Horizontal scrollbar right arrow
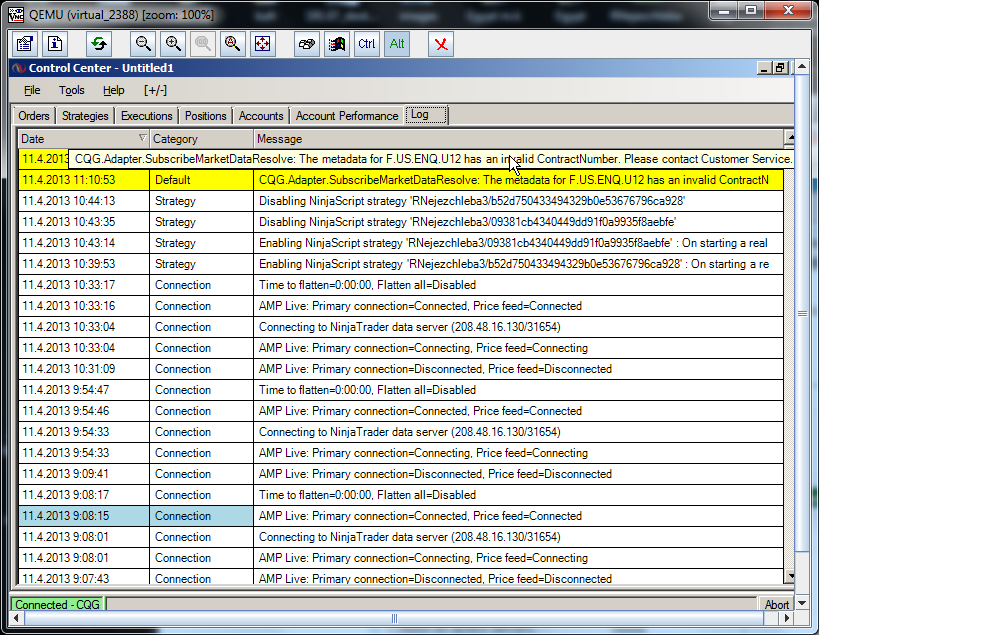Screen dimensions: 1008x635 tap(786, 618)
